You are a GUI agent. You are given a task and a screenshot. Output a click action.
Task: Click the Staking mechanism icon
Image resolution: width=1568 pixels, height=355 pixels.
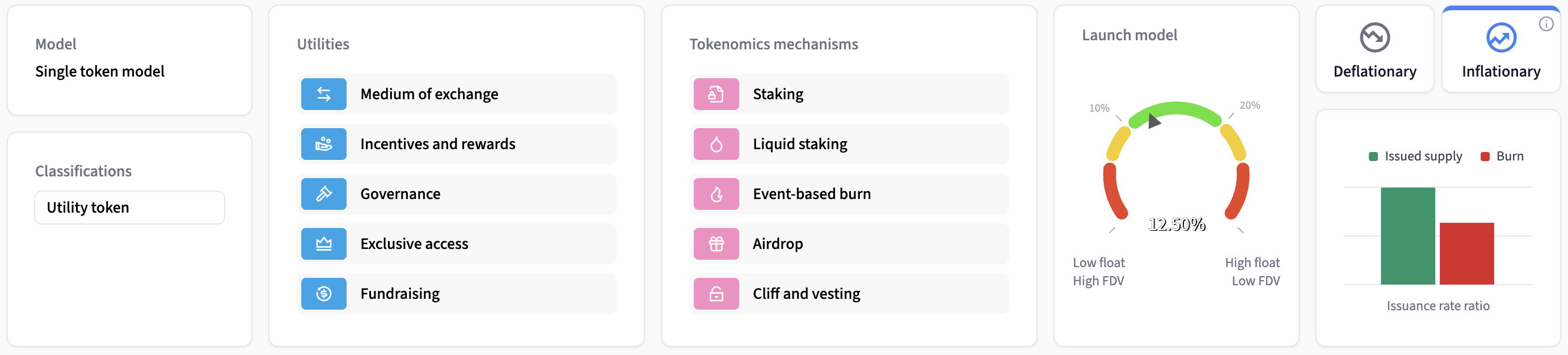point(716,94)
